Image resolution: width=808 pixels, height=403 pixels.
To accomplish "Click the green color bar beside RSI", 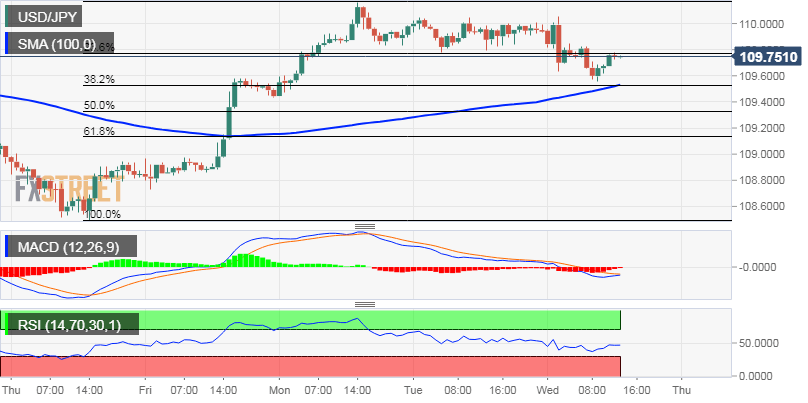I will click(x=8, y=324).
